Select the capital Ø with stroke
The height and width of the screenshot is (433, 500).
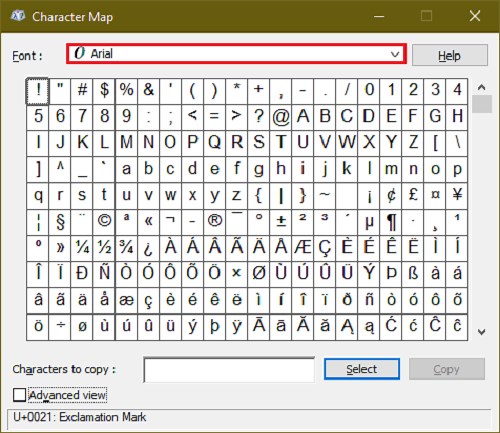(258, 275)
